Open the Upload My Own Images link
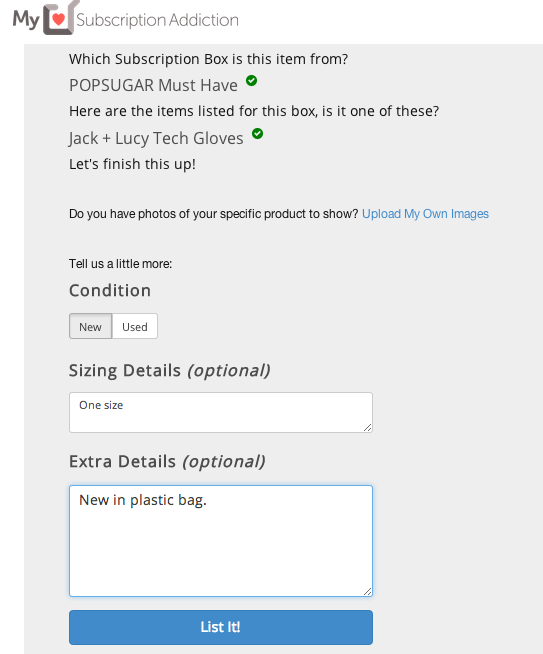Image resolution: width=543 pixels, height=654 pixels. point(425,214)
